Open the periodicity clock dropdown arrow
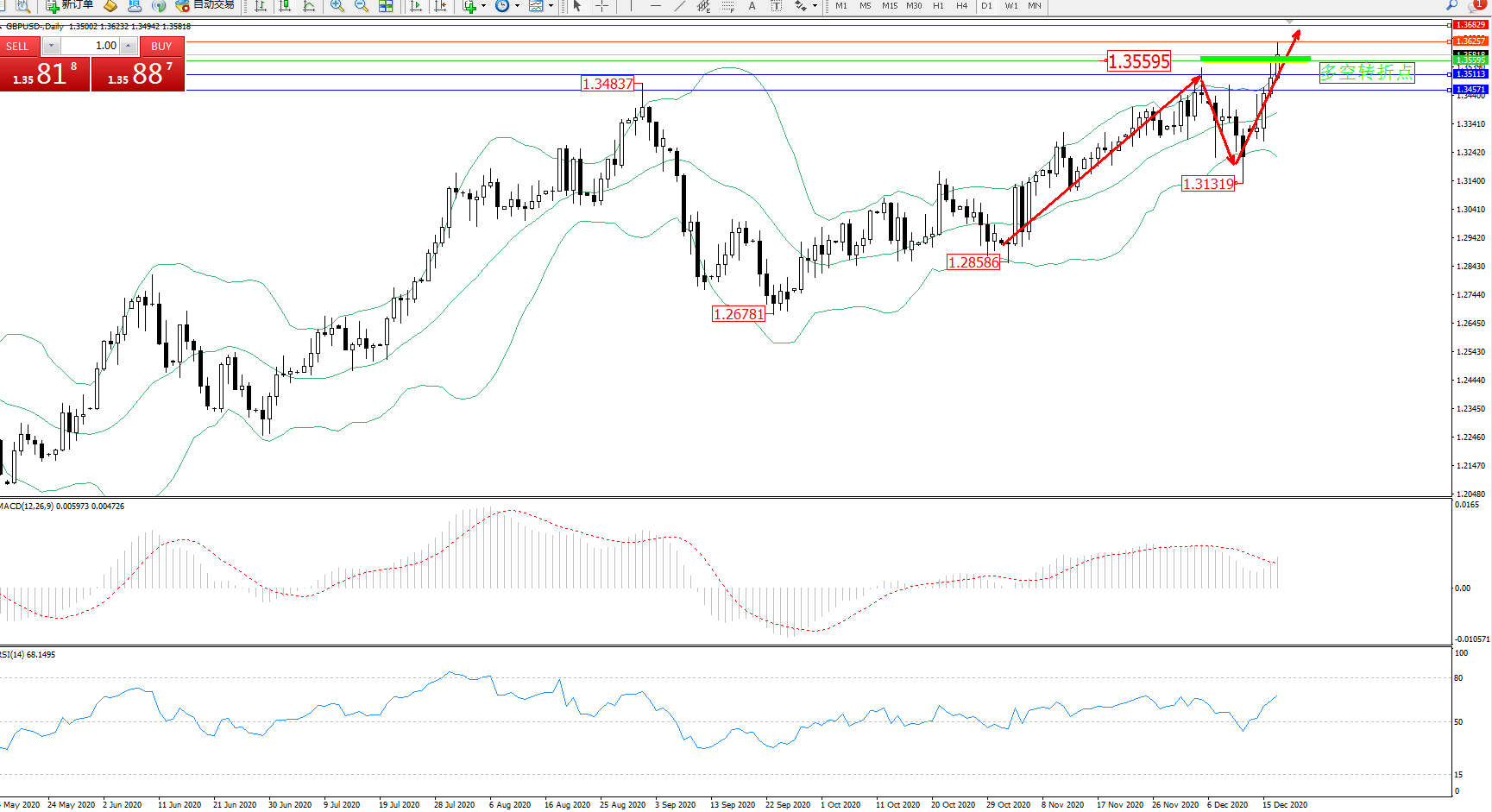This screenshot has width=1492, height=812. 517,6
